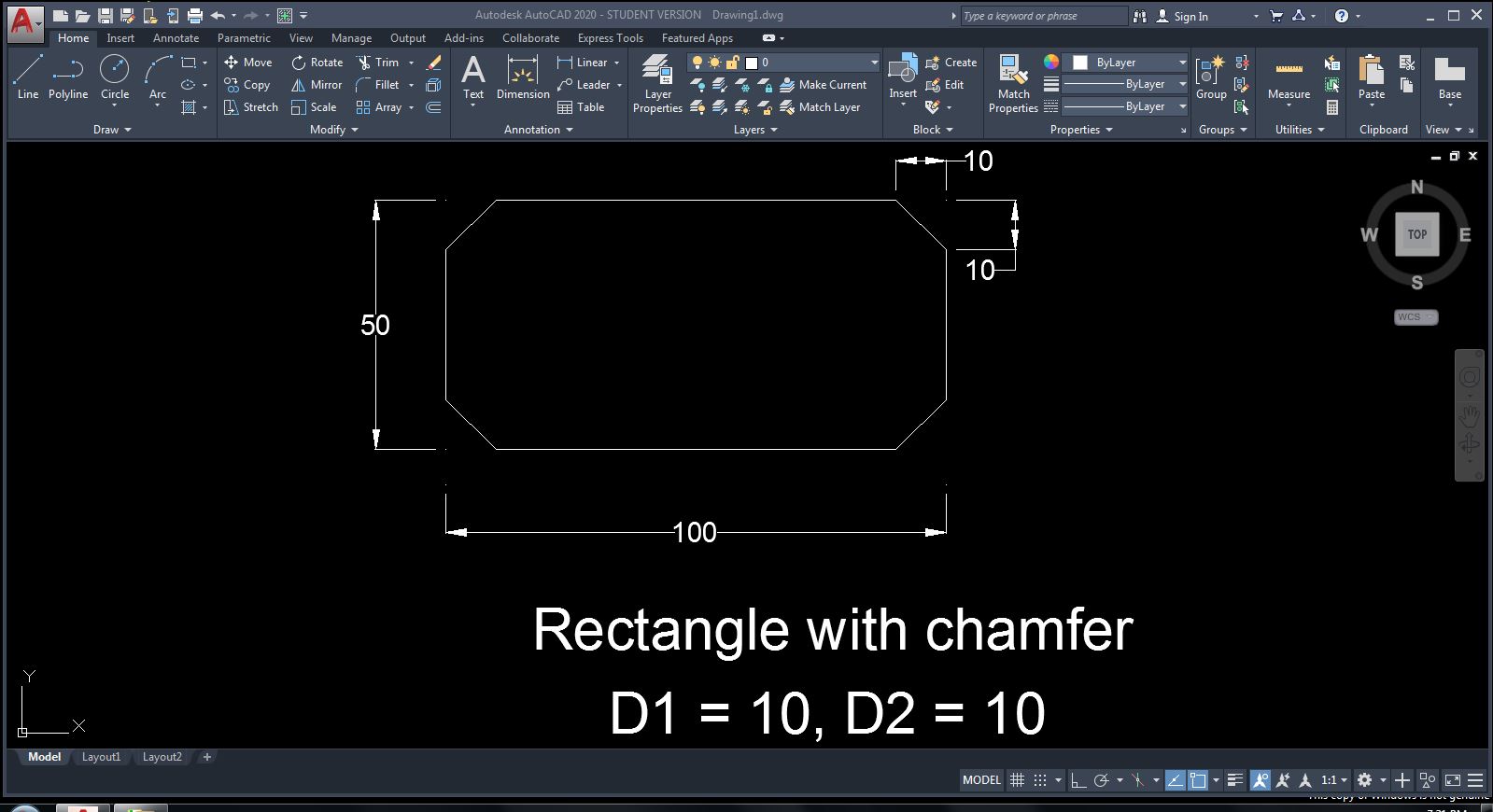Viewport: 1493px width, 812px height.
Task: Click the Undo arrow
Action: (218, 16)
